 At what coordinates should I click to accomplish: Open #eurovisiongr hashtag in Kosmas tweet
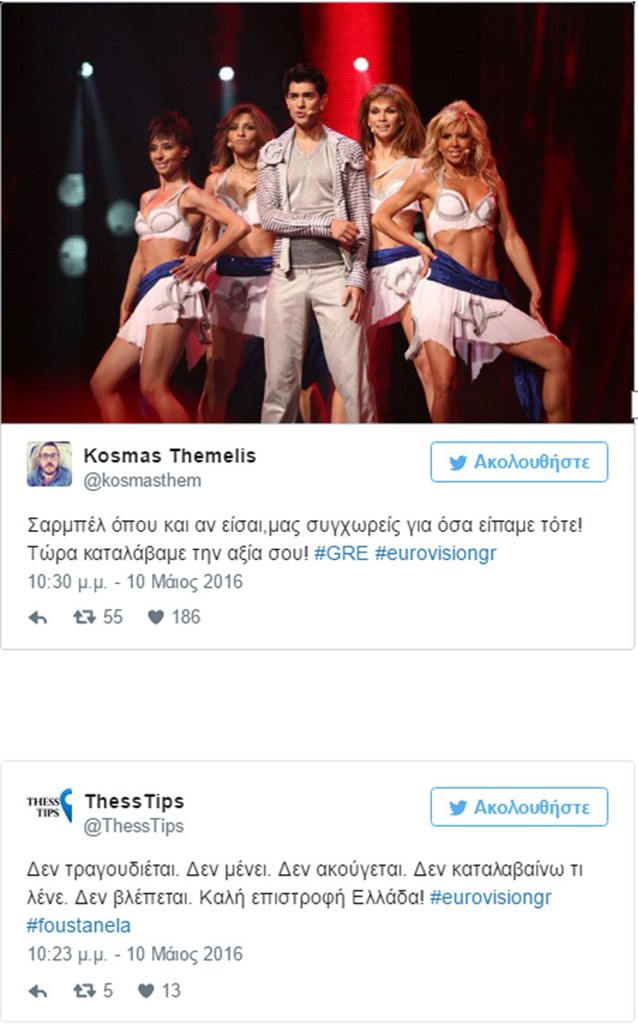436,553
